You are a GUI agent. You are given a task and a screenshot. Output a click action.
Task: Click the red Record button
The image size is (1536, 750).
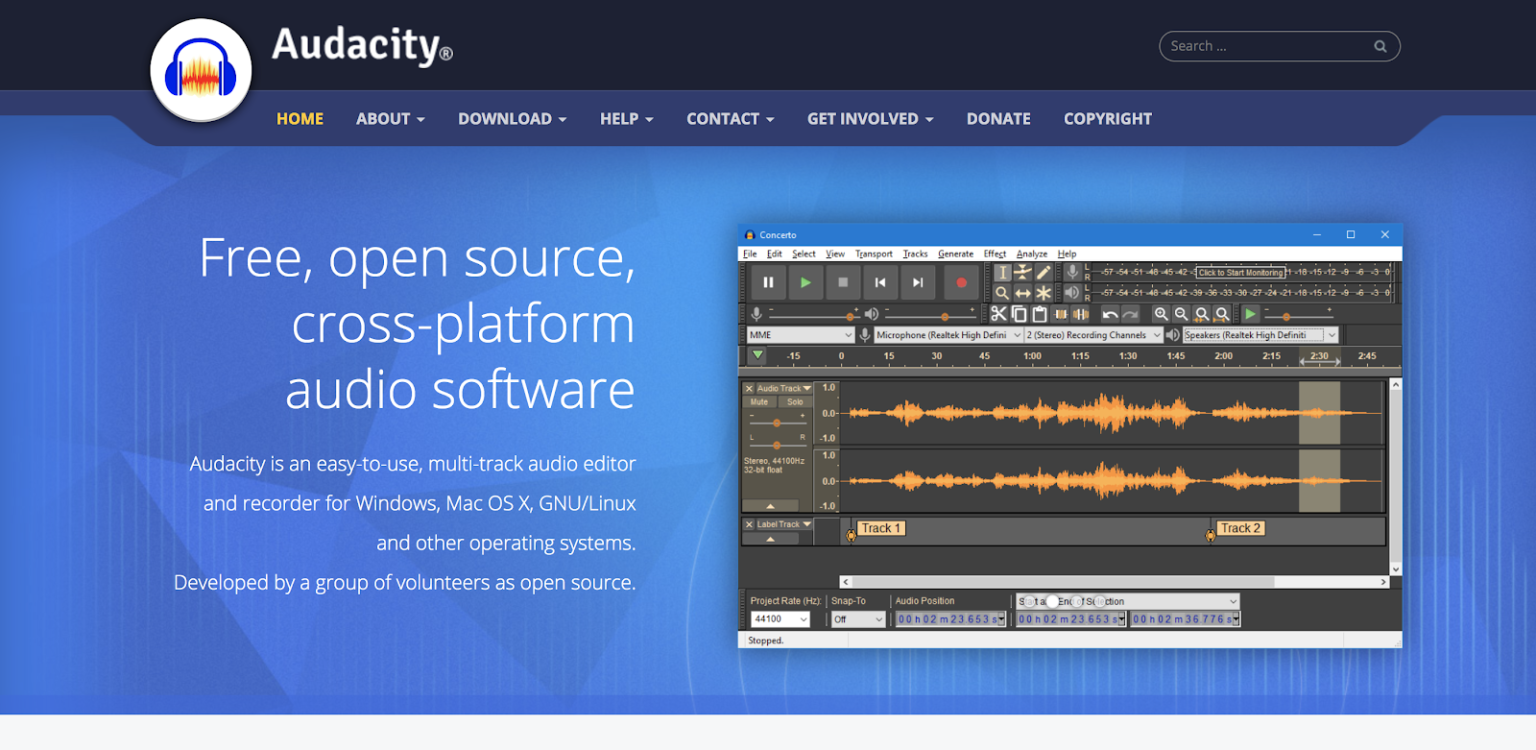click(x=961, y=283)
